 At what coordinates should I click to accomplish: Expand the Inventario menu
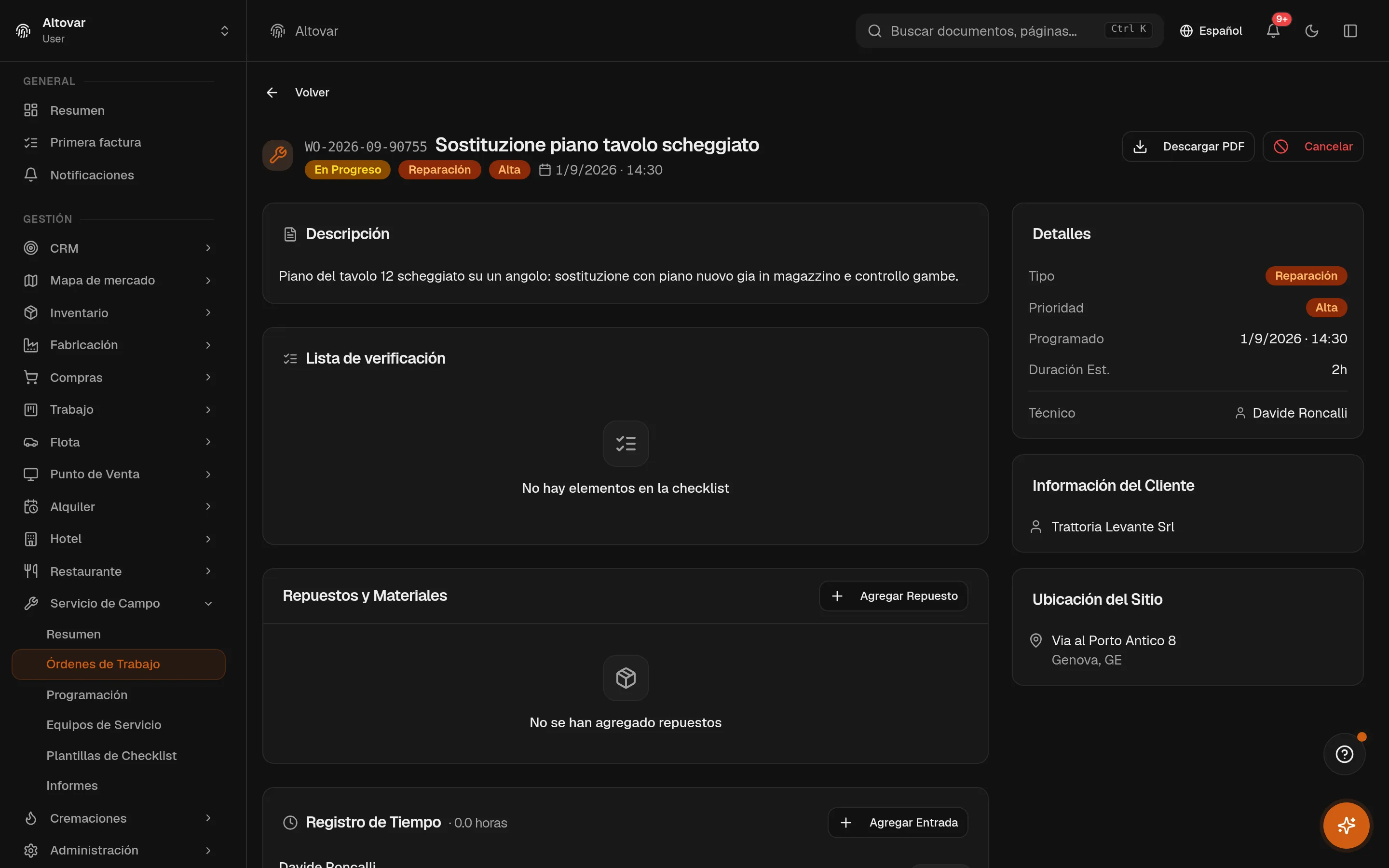point(118,313)
